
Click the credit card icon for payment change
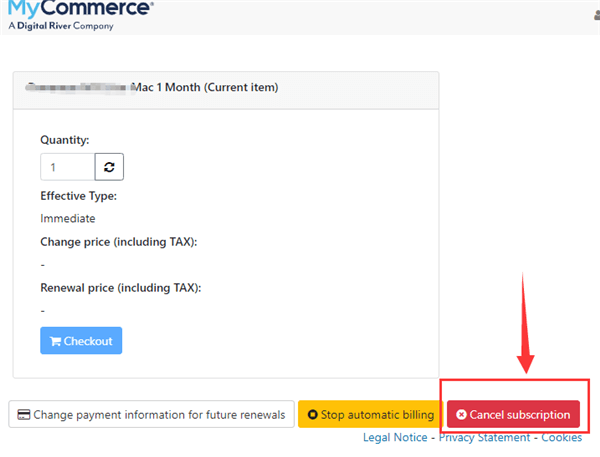click(x=22, y=415)
